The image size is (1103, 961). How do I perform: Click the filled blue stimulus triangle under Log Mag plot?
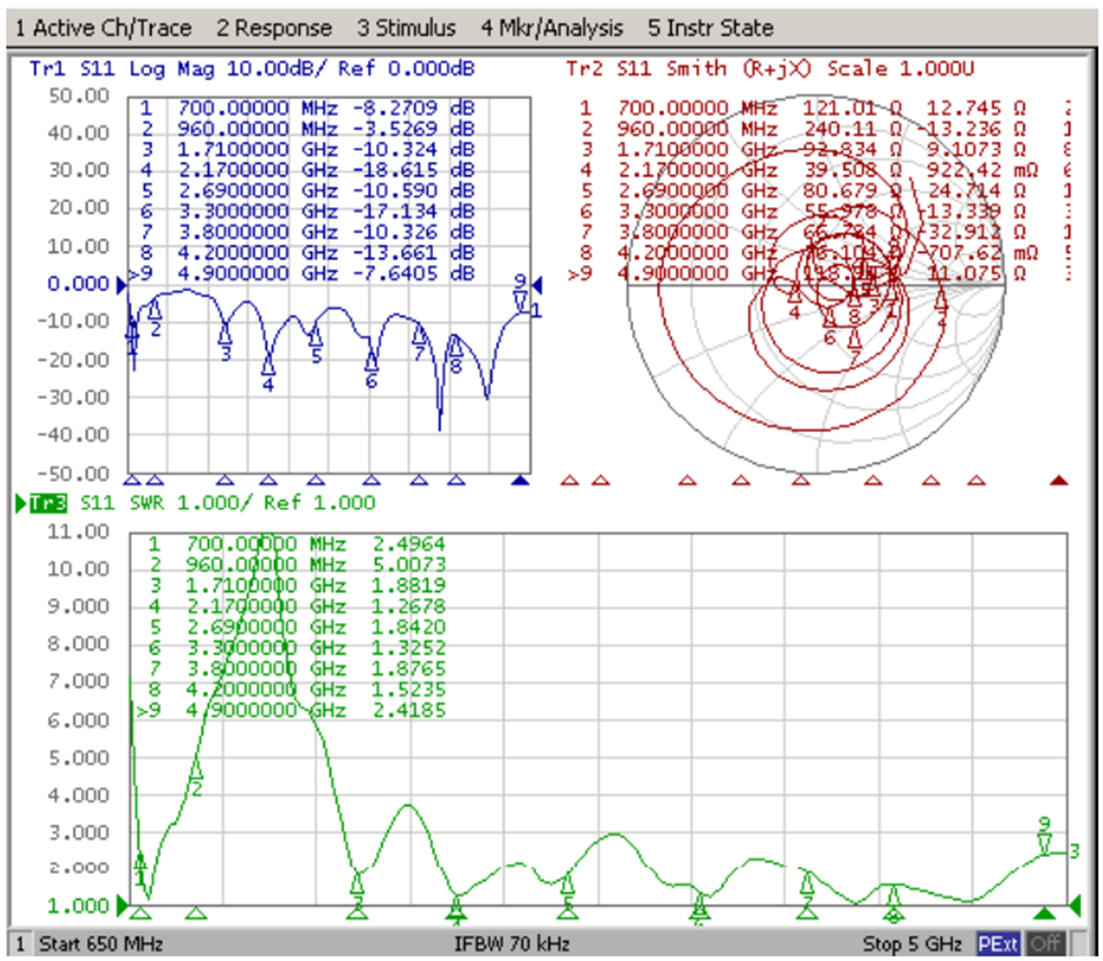click(520, 480)
